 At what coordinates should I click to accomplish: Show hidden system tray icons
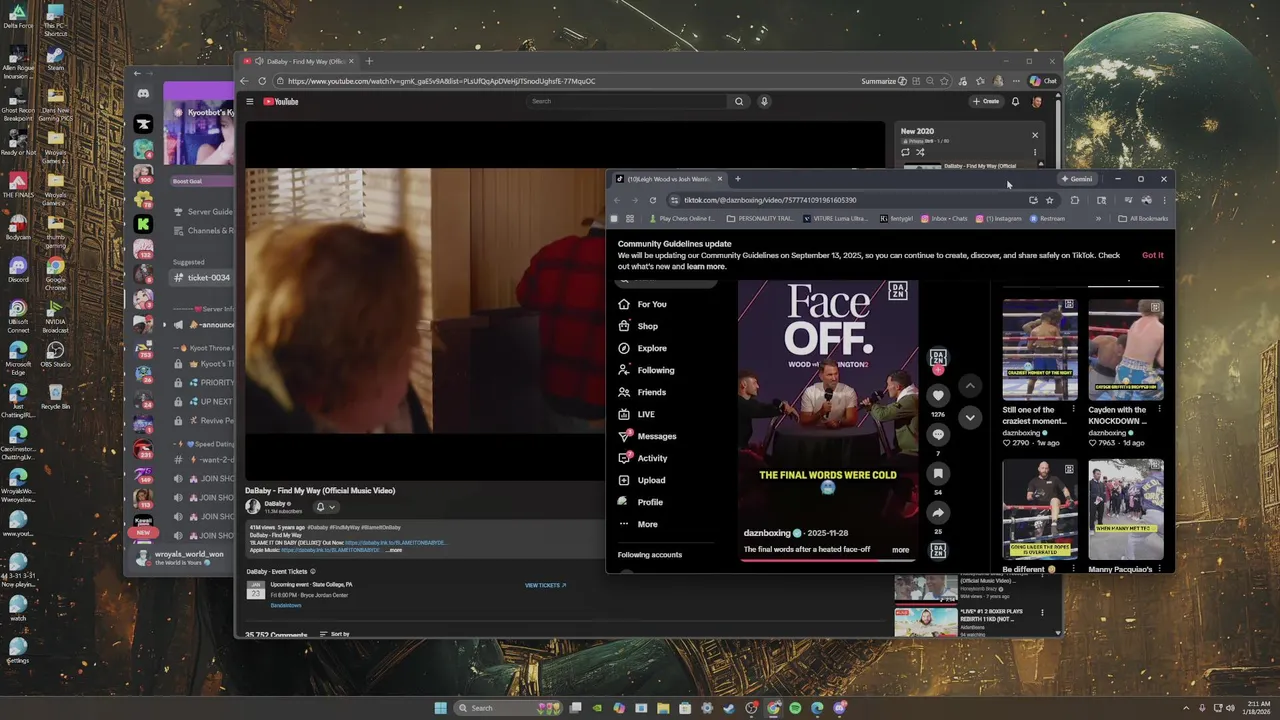click(x=1187, y=708)
